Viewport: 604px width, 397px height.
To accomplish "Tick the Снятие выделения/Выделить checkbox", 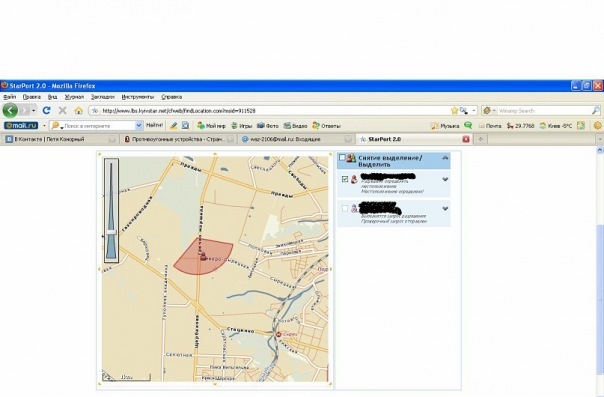I will point(342,157).
